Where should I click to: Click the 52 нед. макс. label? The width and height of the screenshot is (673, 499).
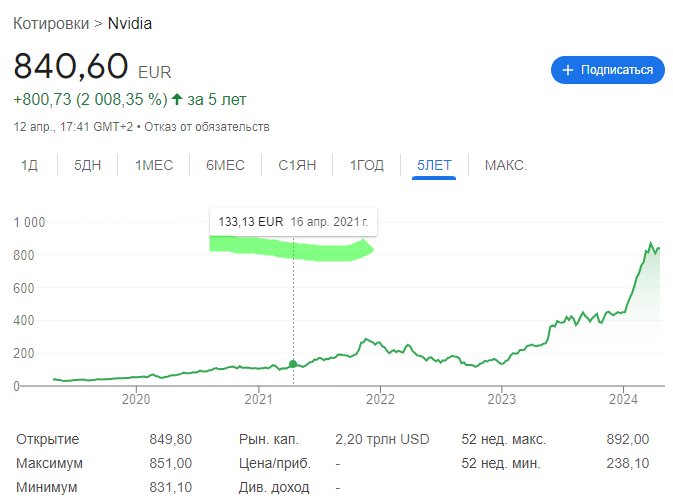click(x=503, y=439)
